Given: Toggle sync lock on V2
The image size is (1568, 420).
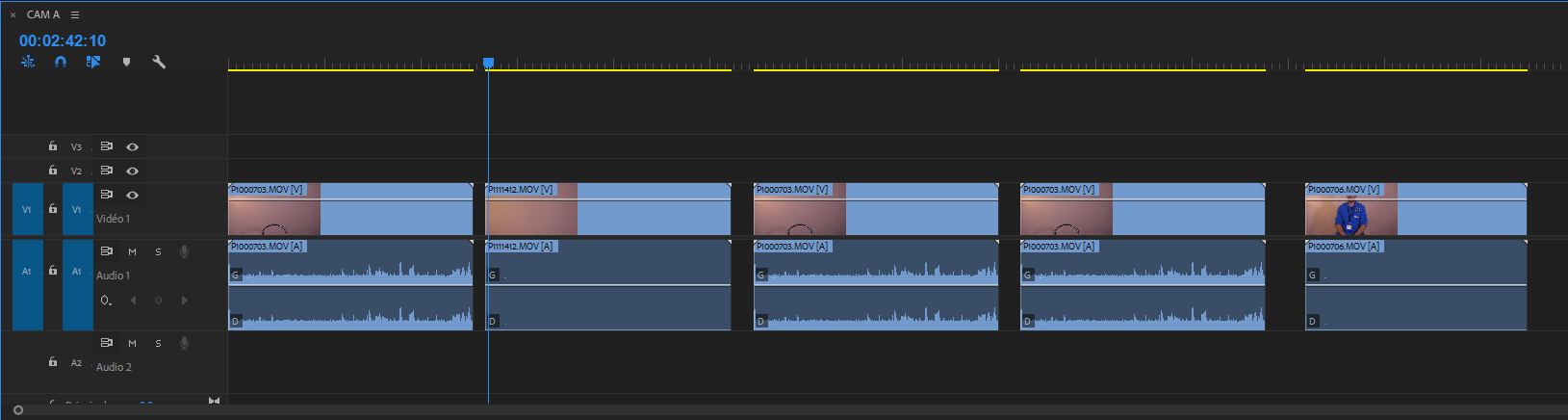Looking at the screenshot, I should [x=107, y=171].
